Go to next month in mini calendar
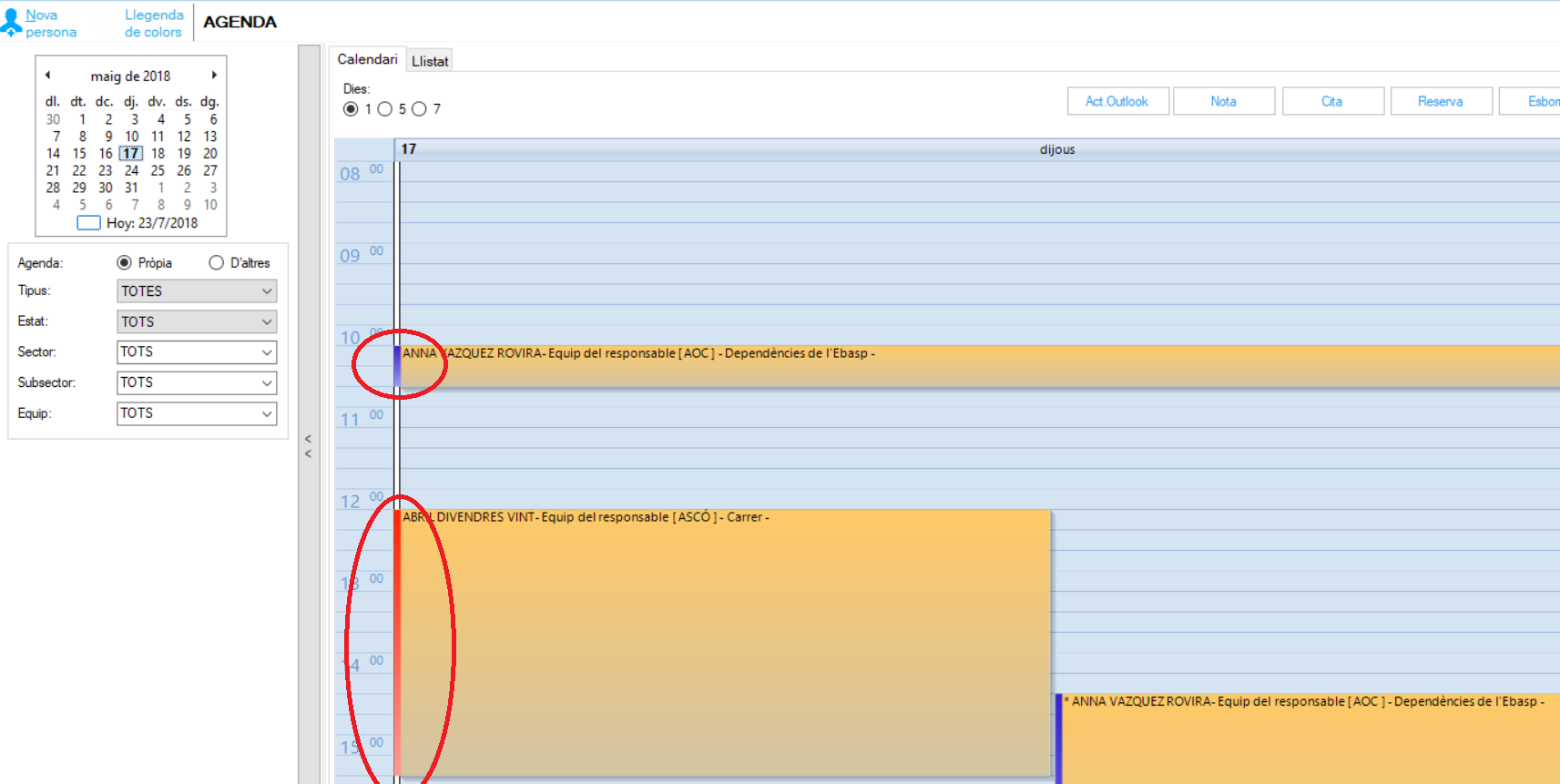Image resolution: width=1560 pixels, height=784 pixels. point(214,76)
